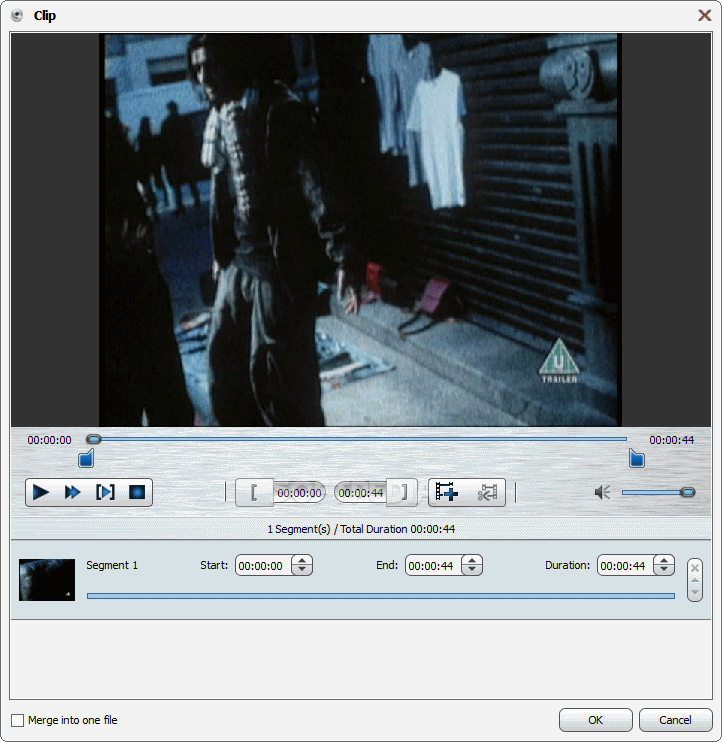This screenshot has width=722, height=742.
Task: Click the 00:00:44 total time label by timeline
Action: [671, 440]
